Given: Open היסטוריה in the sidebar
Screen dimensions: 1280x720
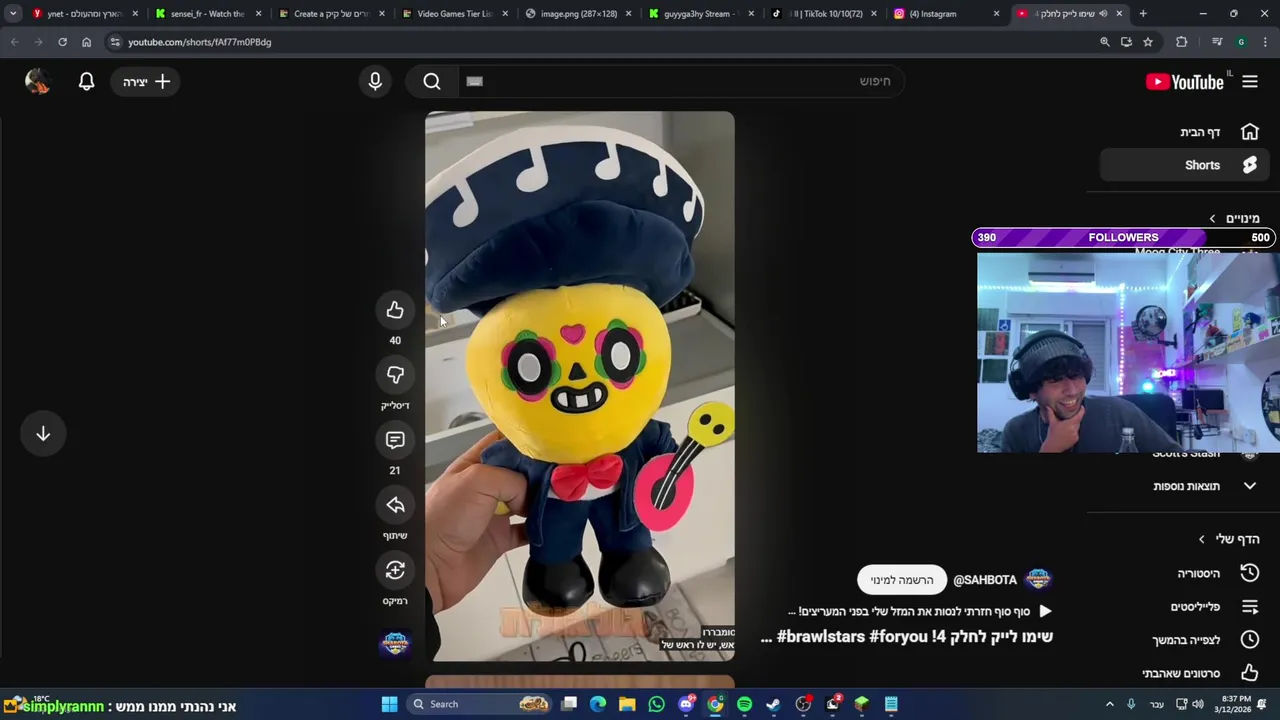Looking at the screenshot, I should [1184, 573].
